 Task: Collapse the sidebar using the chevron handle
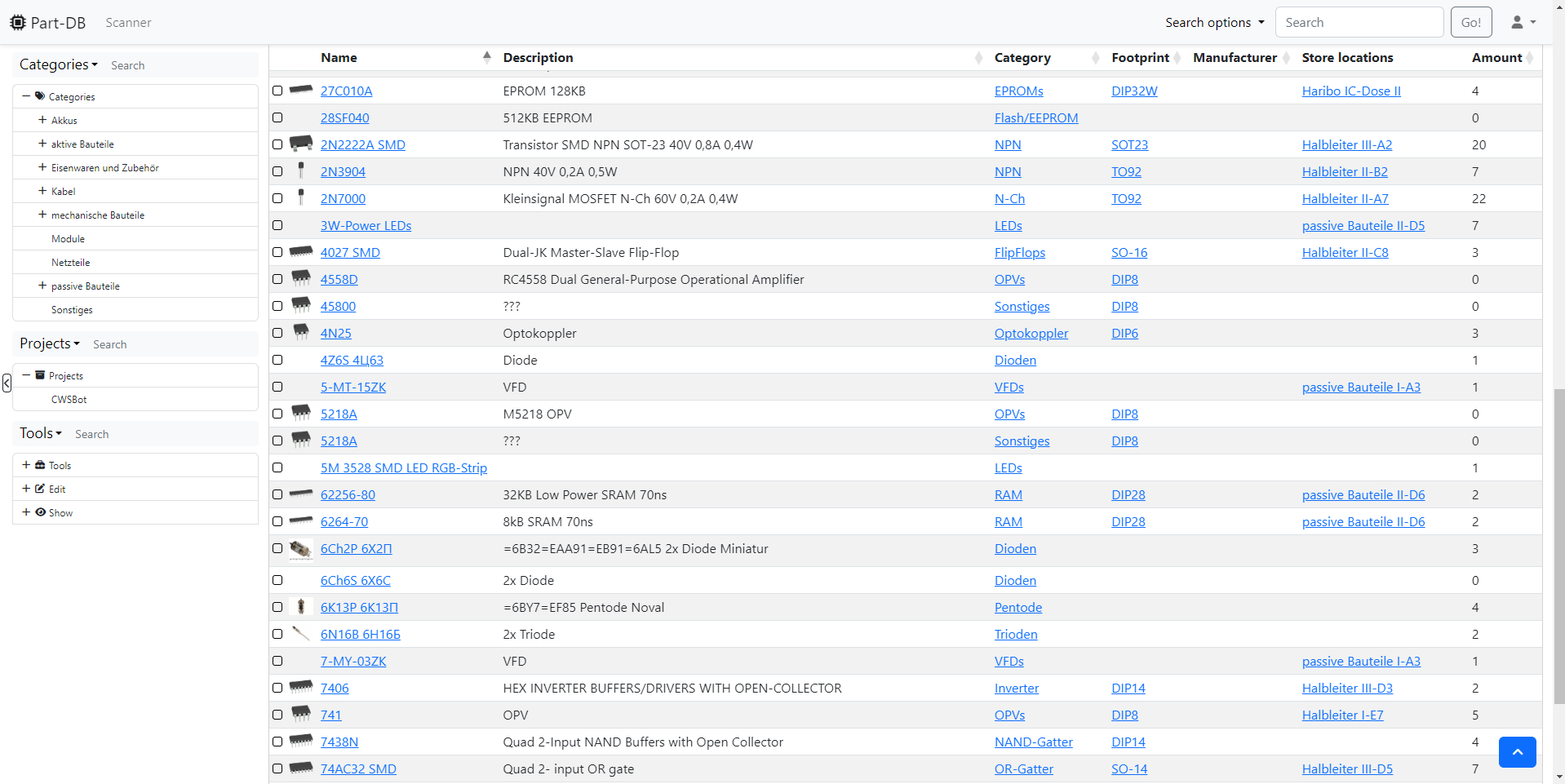pos(7,383)
